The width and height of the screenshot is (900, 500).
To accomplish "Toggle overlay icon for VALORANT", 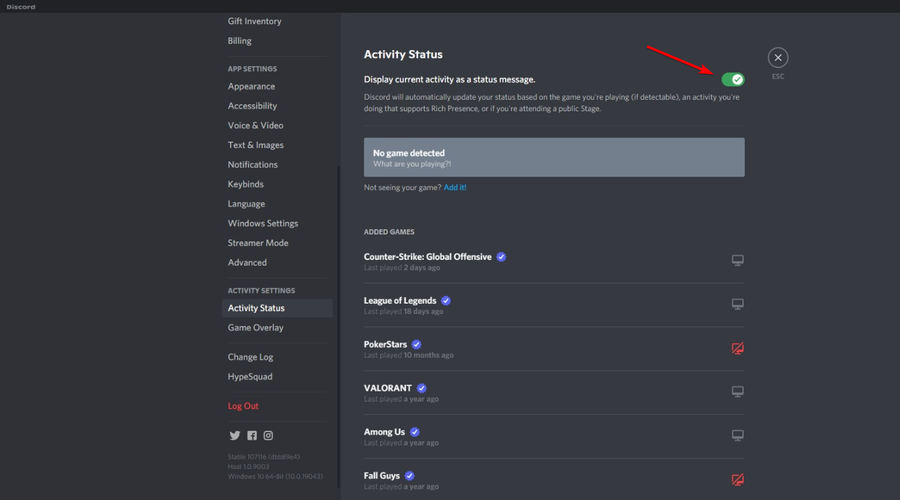I will pos(738,392).
